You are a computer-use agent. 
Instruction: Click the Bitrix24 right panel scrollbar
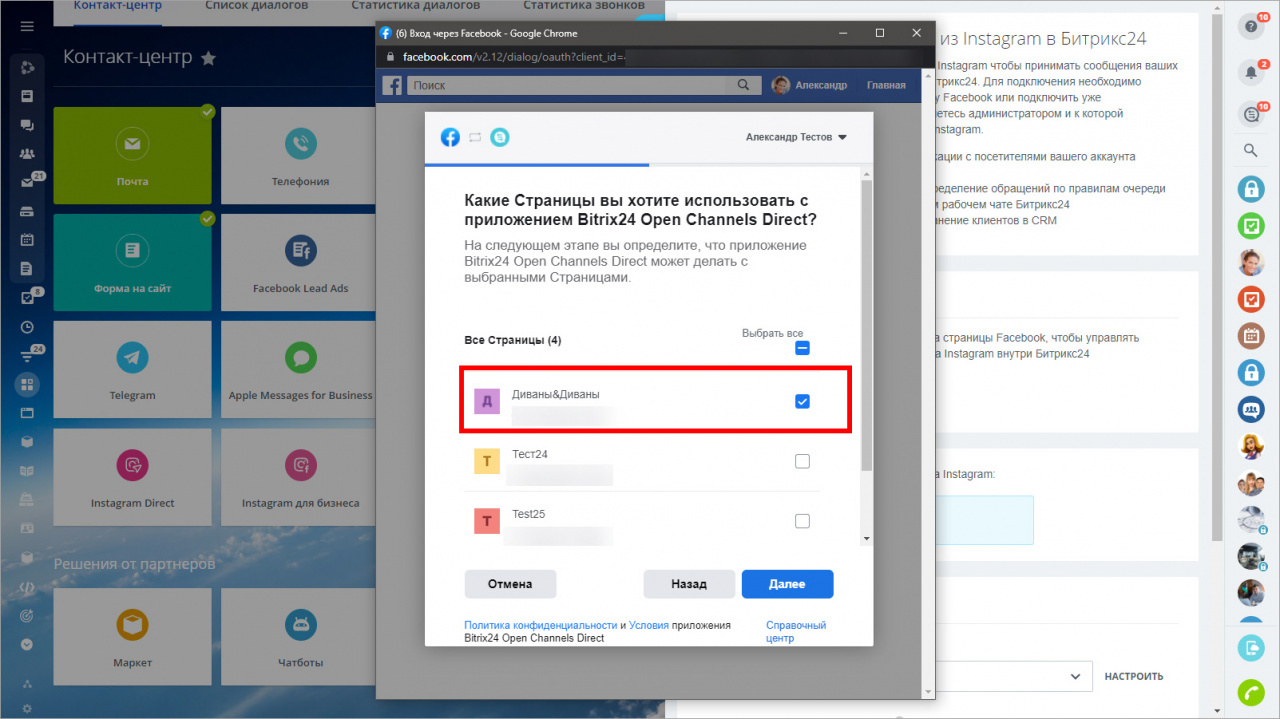pos(1217,280)
